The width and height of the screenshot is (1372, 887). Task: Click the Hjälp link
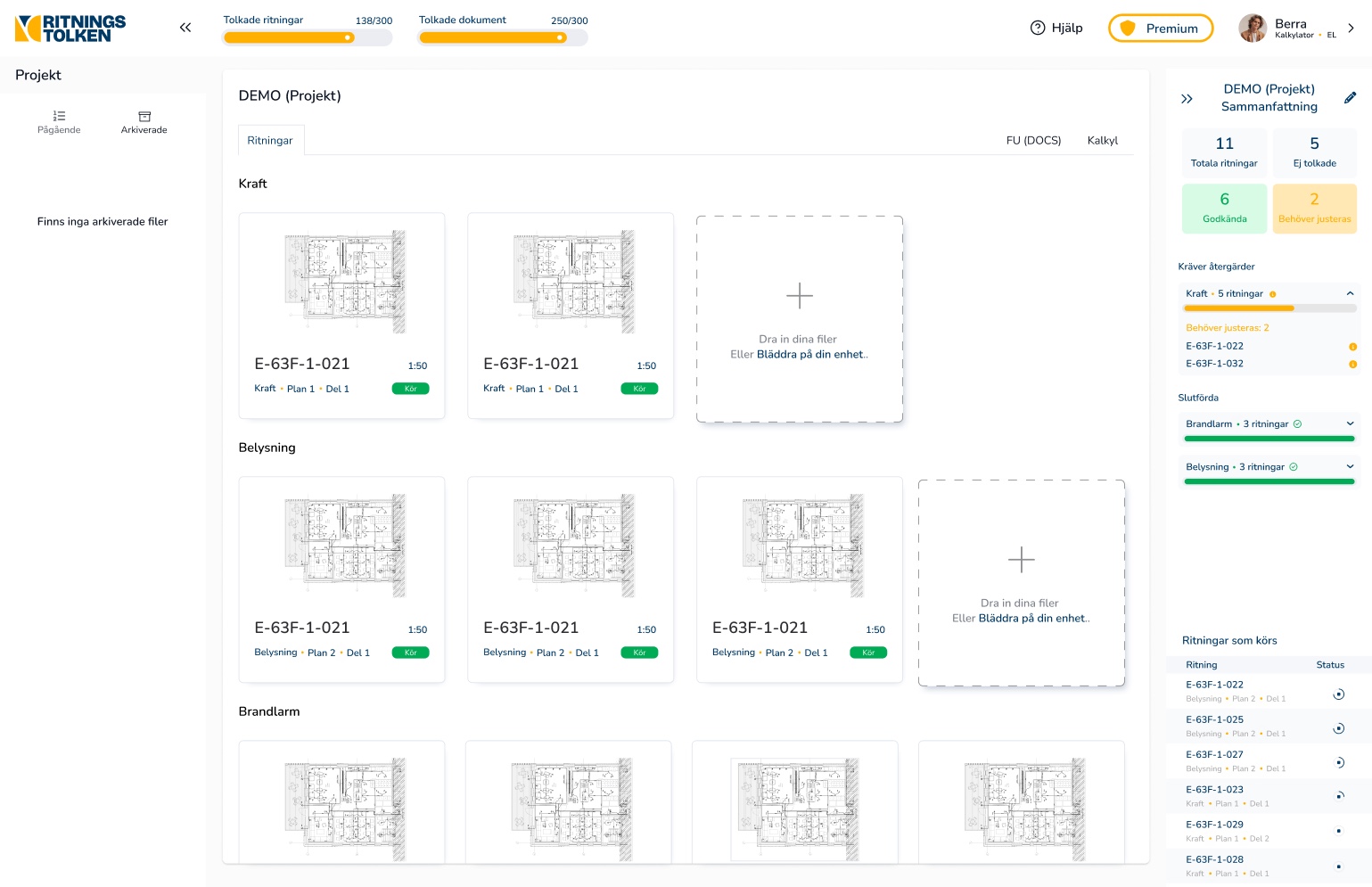pos(1056,28)
